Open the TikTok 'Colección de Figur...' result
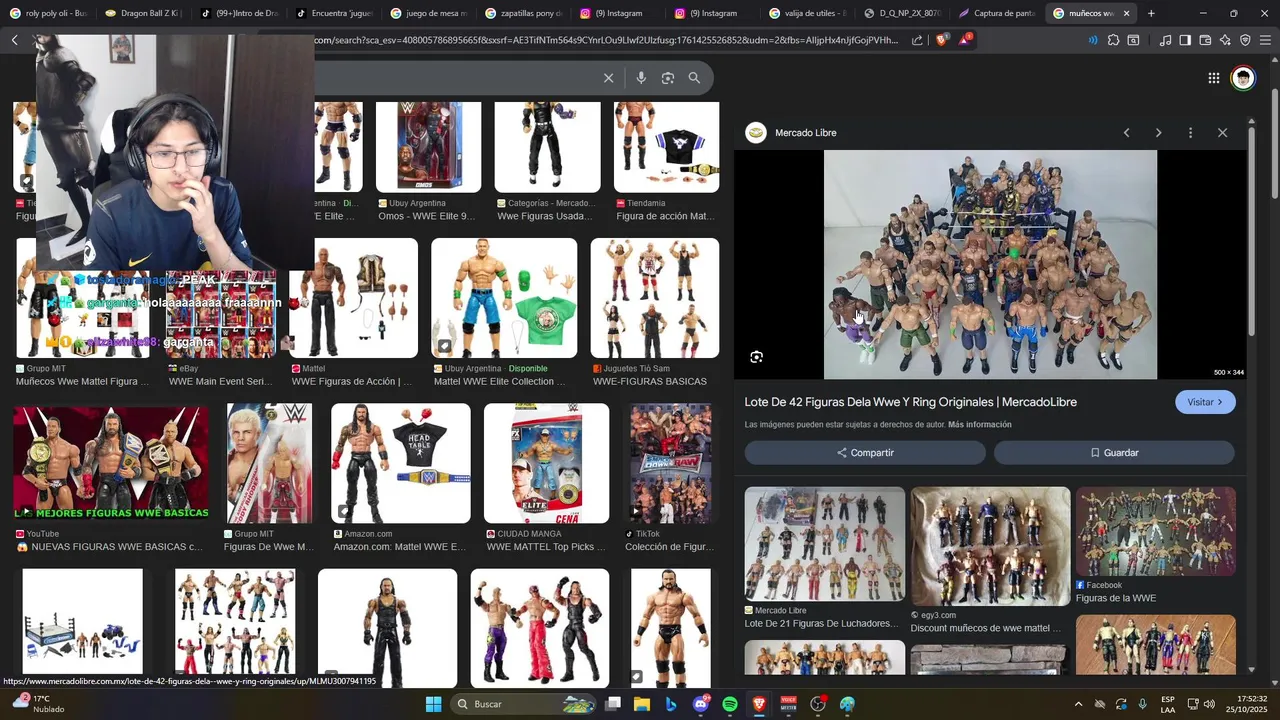The image size is (1280, 720). pos(671,463)
